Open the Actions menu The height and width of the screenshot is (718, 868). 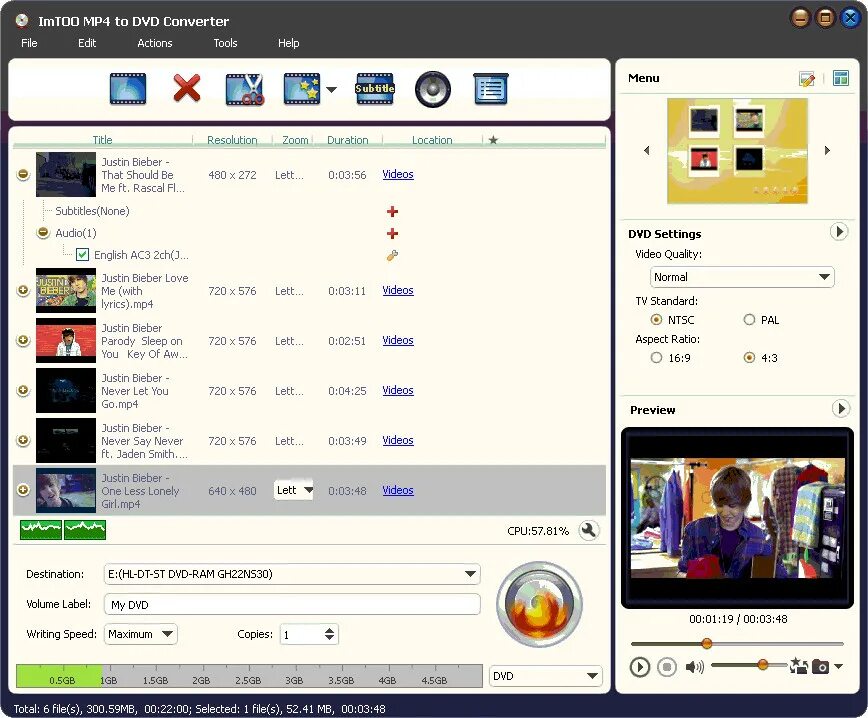[155, 43]
